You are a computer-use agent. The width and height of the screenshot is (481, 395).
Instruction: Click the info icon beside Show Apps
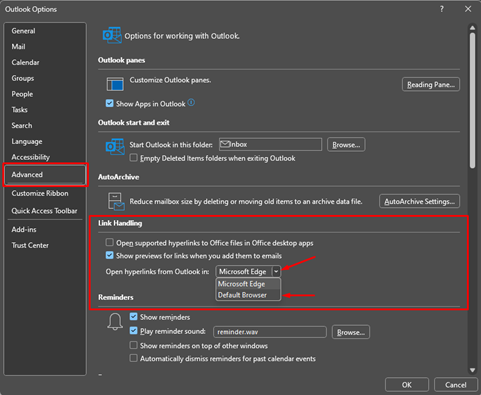[x=191, y=103]
